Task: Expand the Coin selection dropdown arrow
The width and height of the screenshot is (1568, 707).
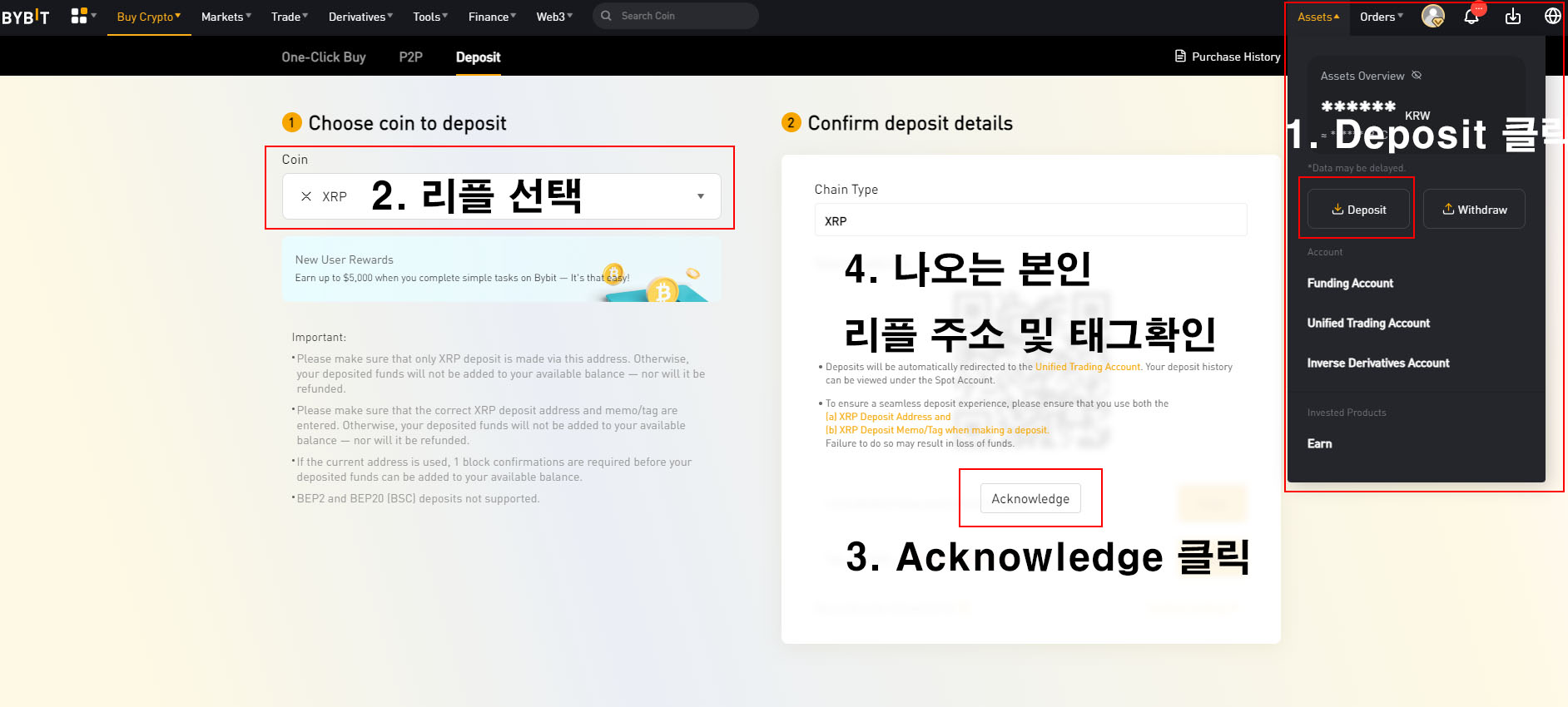Action: [701, 196]
